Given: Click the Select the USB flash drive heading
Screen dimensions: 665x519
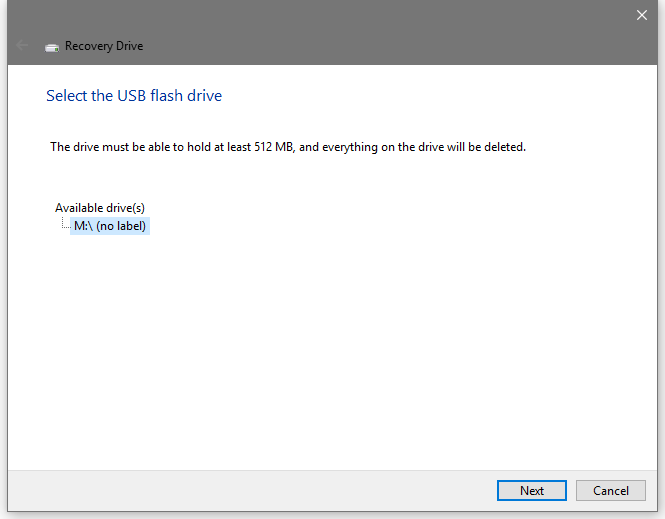Looking at the screenshot, I should coord(134,96).
